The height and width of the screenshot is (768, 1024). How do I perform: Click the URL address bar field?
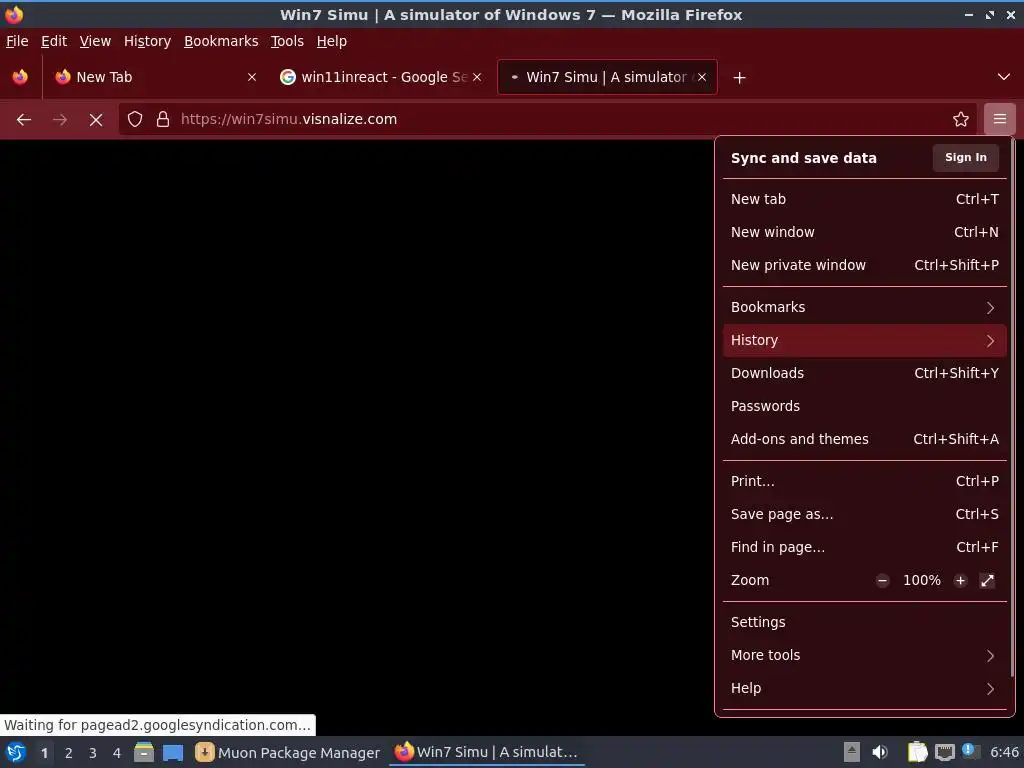tap(547, 120)
